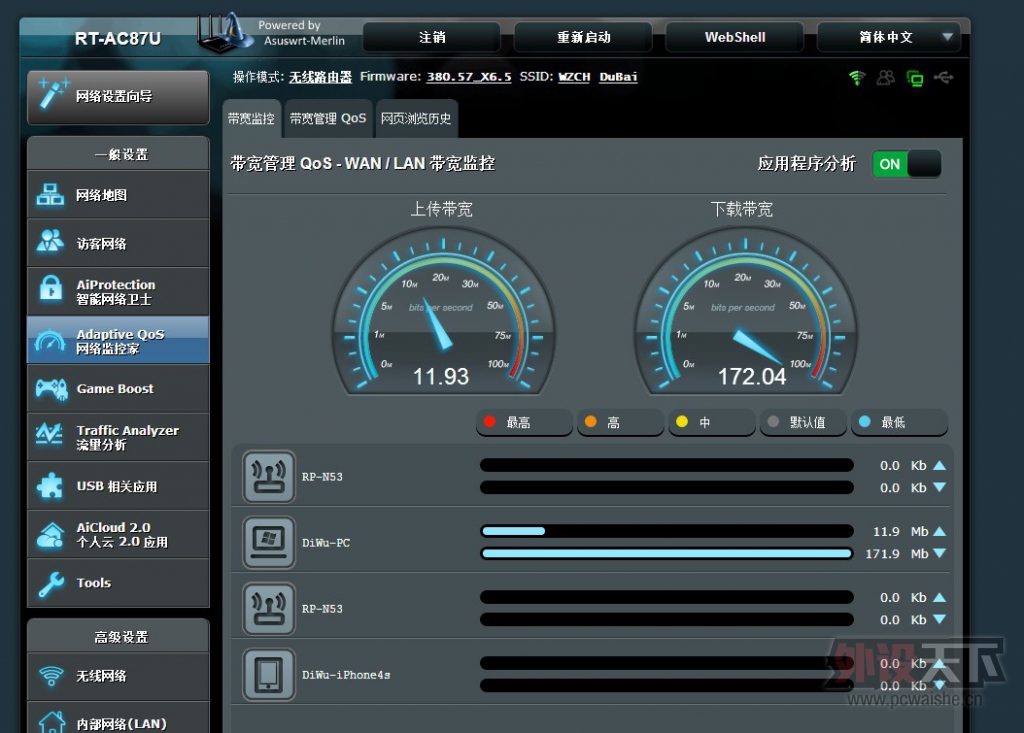Click the 网络设置向导 button
Screen dimensions: 1024x733
point(118,97)
